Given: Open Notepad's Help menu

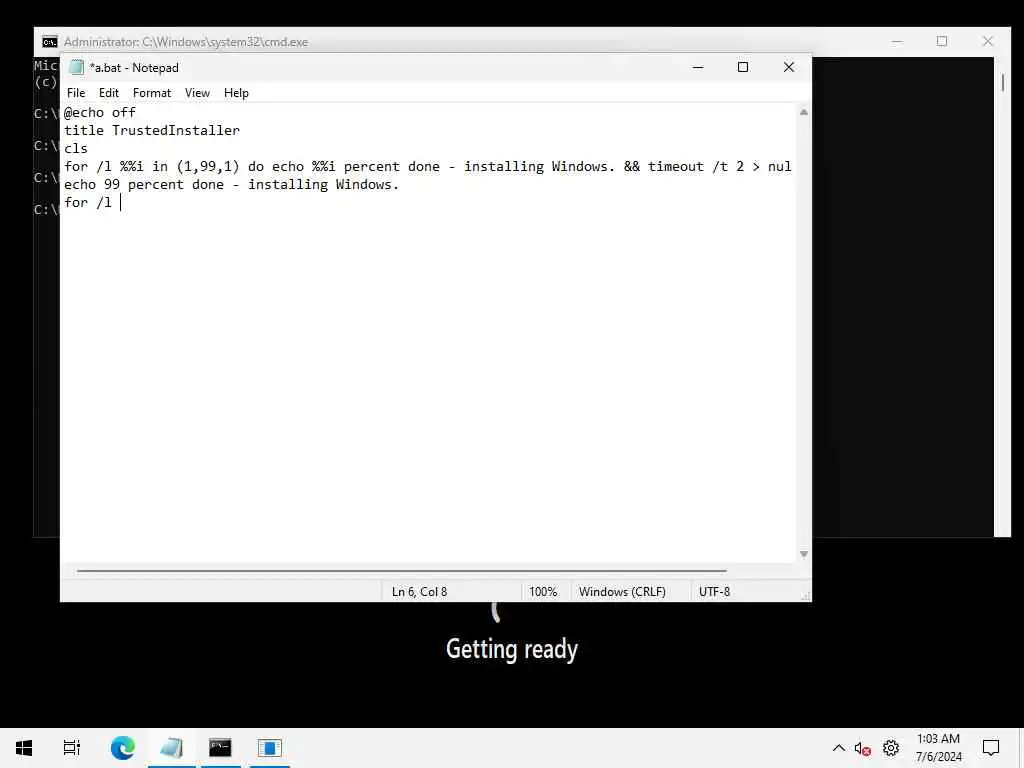Looking at the screenshot, I should [236, 93].
